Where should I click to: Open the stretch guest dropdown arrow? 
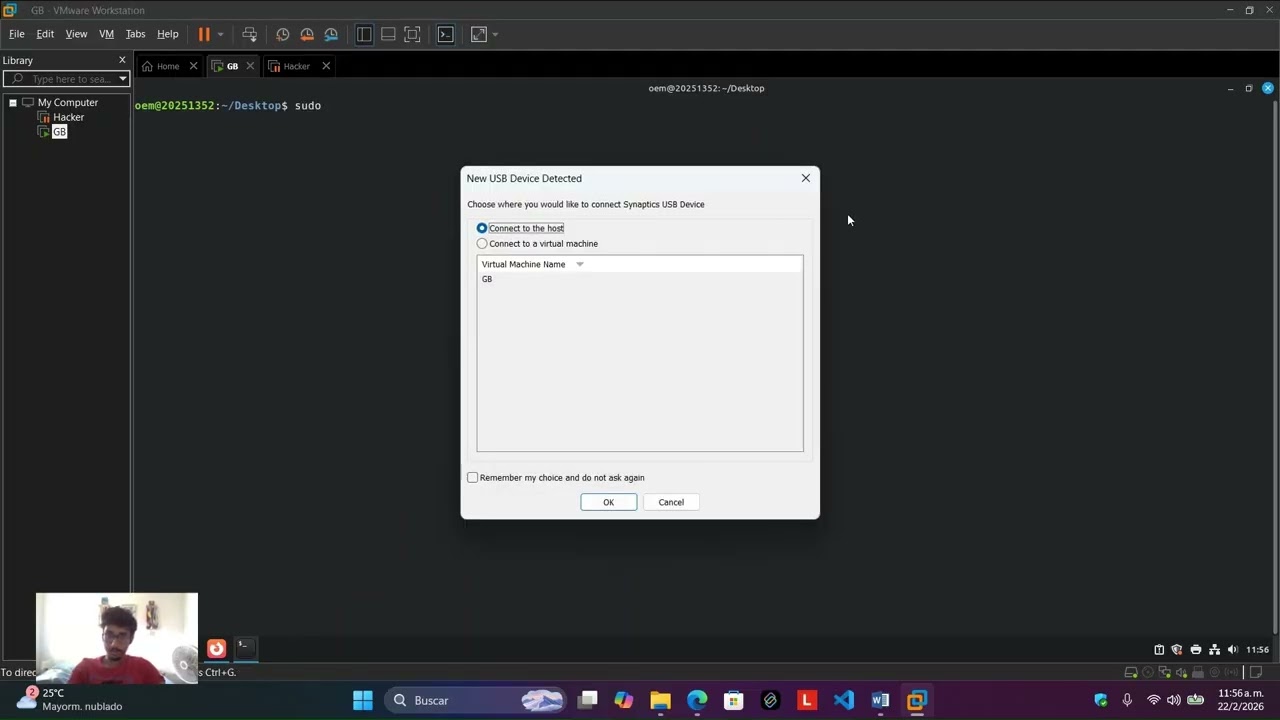(x=495, y=34)
